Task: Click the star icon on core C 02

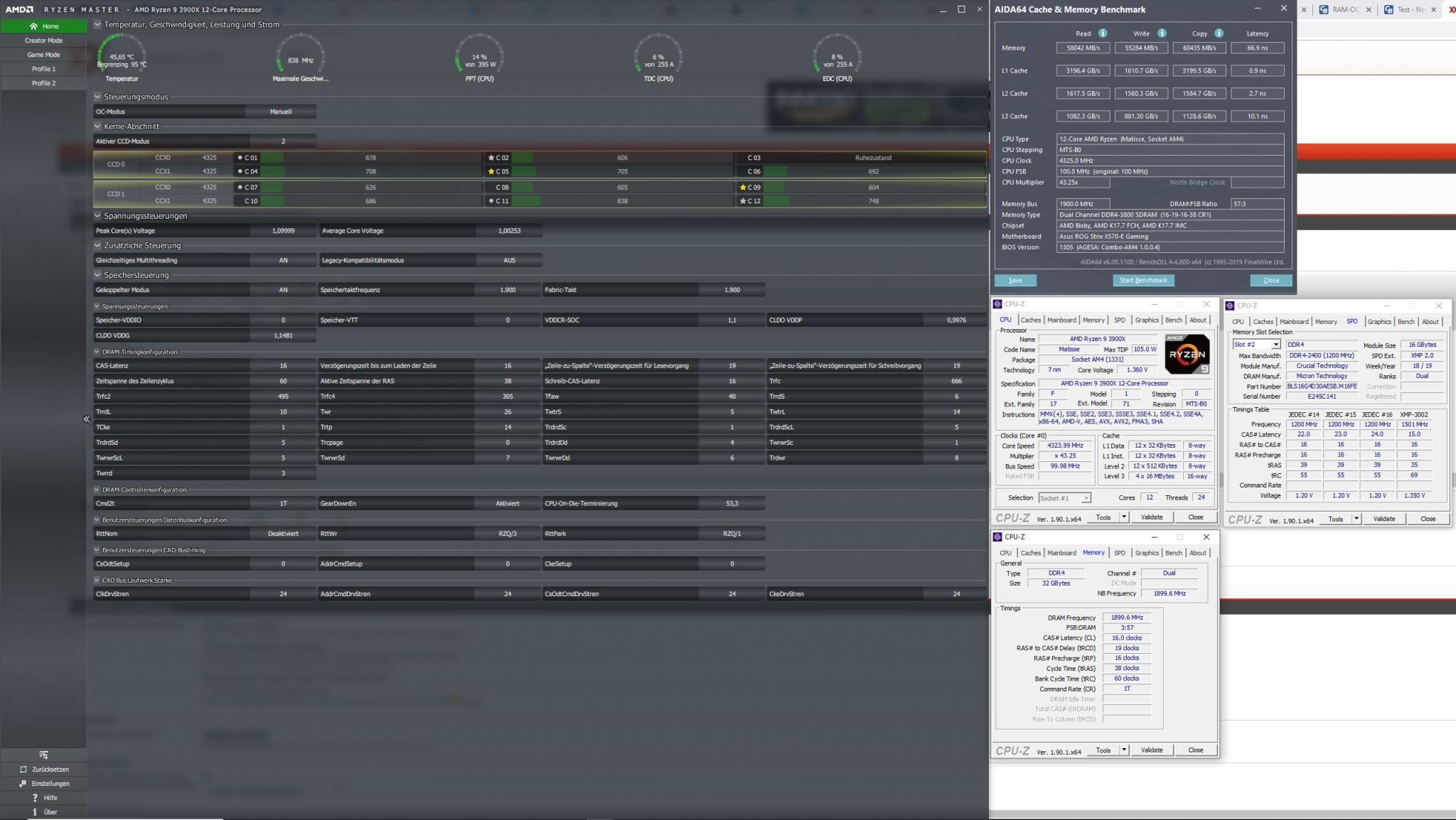Action: (x=491, y=158)
